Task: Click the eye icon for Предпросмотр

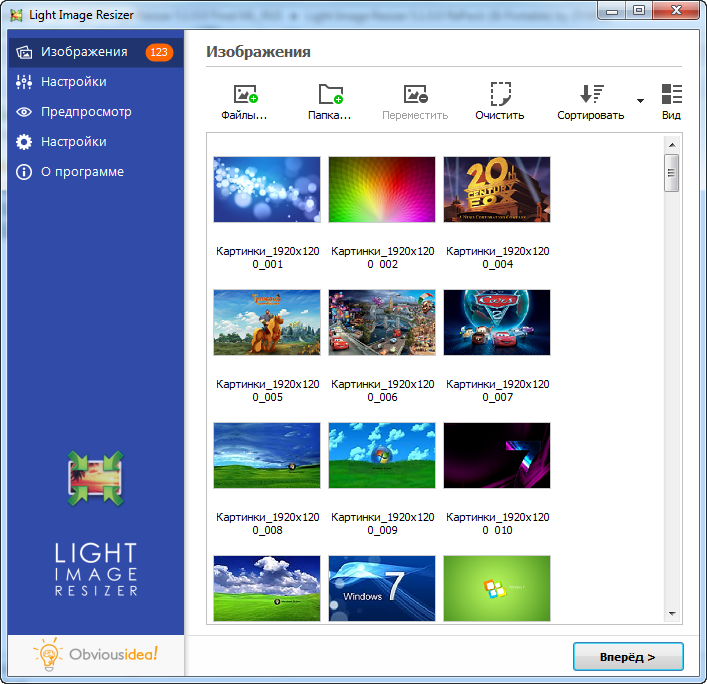Action: 24,112
